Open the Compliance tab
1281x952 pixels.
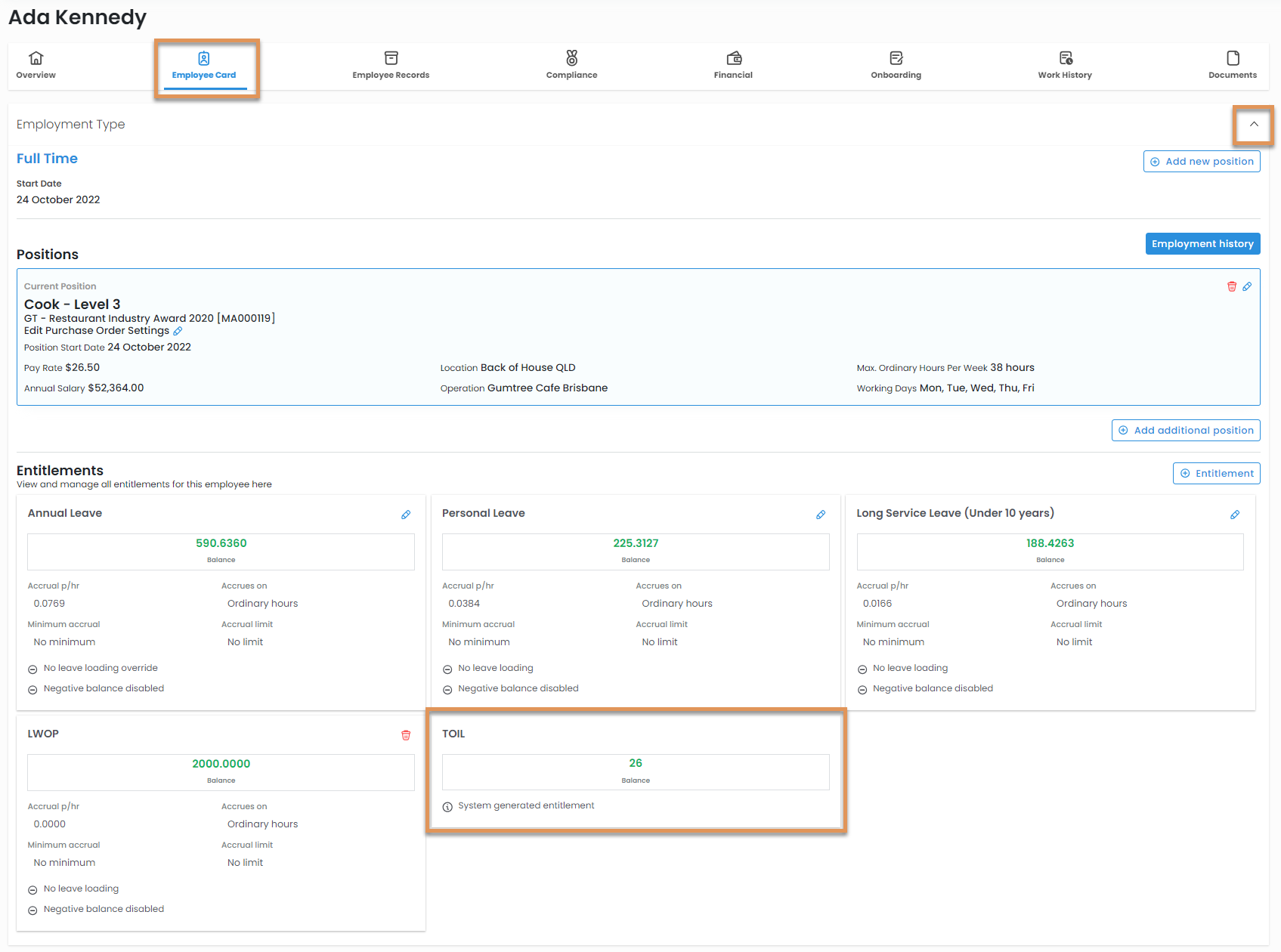(x=571, y=65)
